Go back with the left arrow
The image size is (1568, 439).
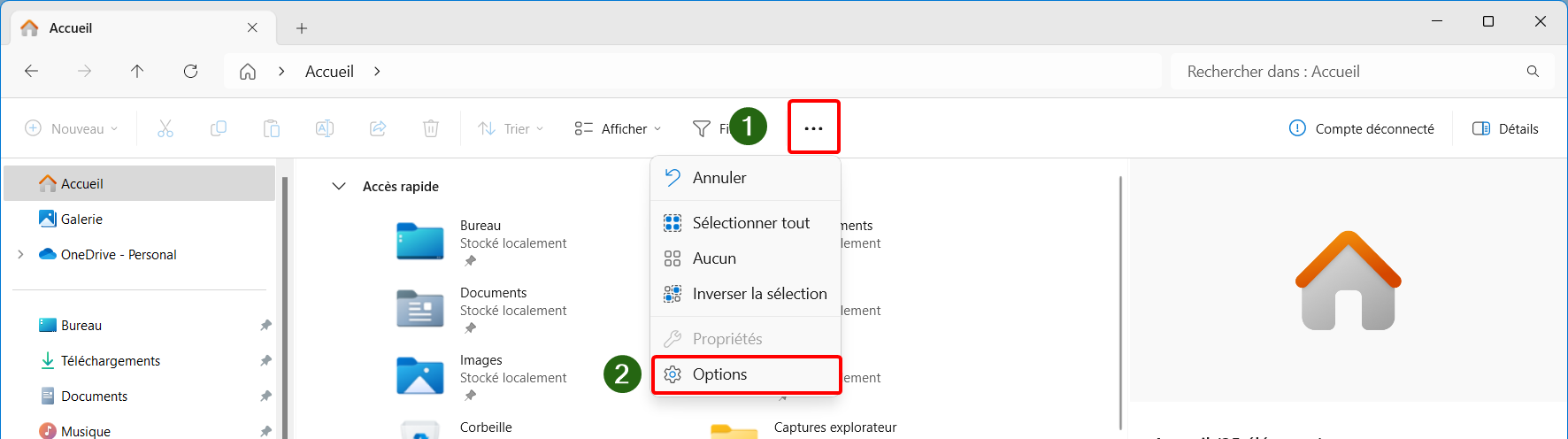pyautogui.click(x=32, y=71)
